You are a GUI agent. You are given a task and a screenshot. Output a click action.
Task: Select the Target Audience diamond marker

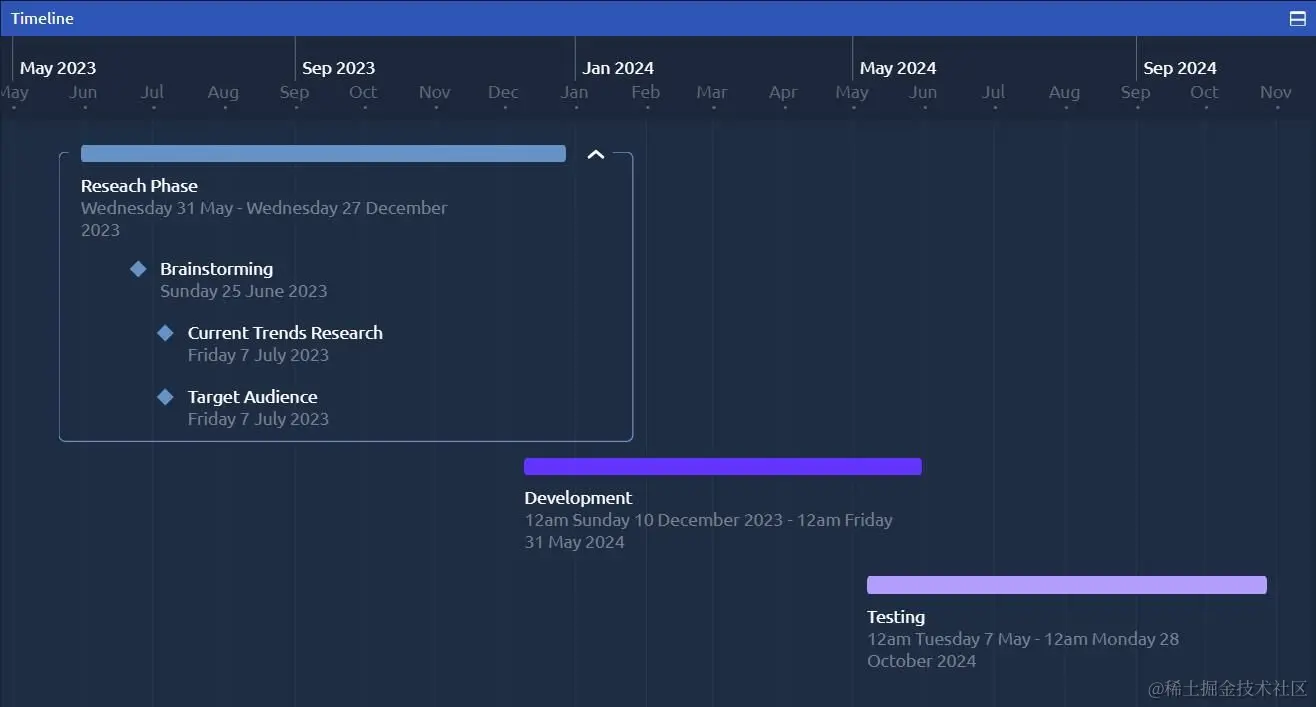tap(166, 397)
